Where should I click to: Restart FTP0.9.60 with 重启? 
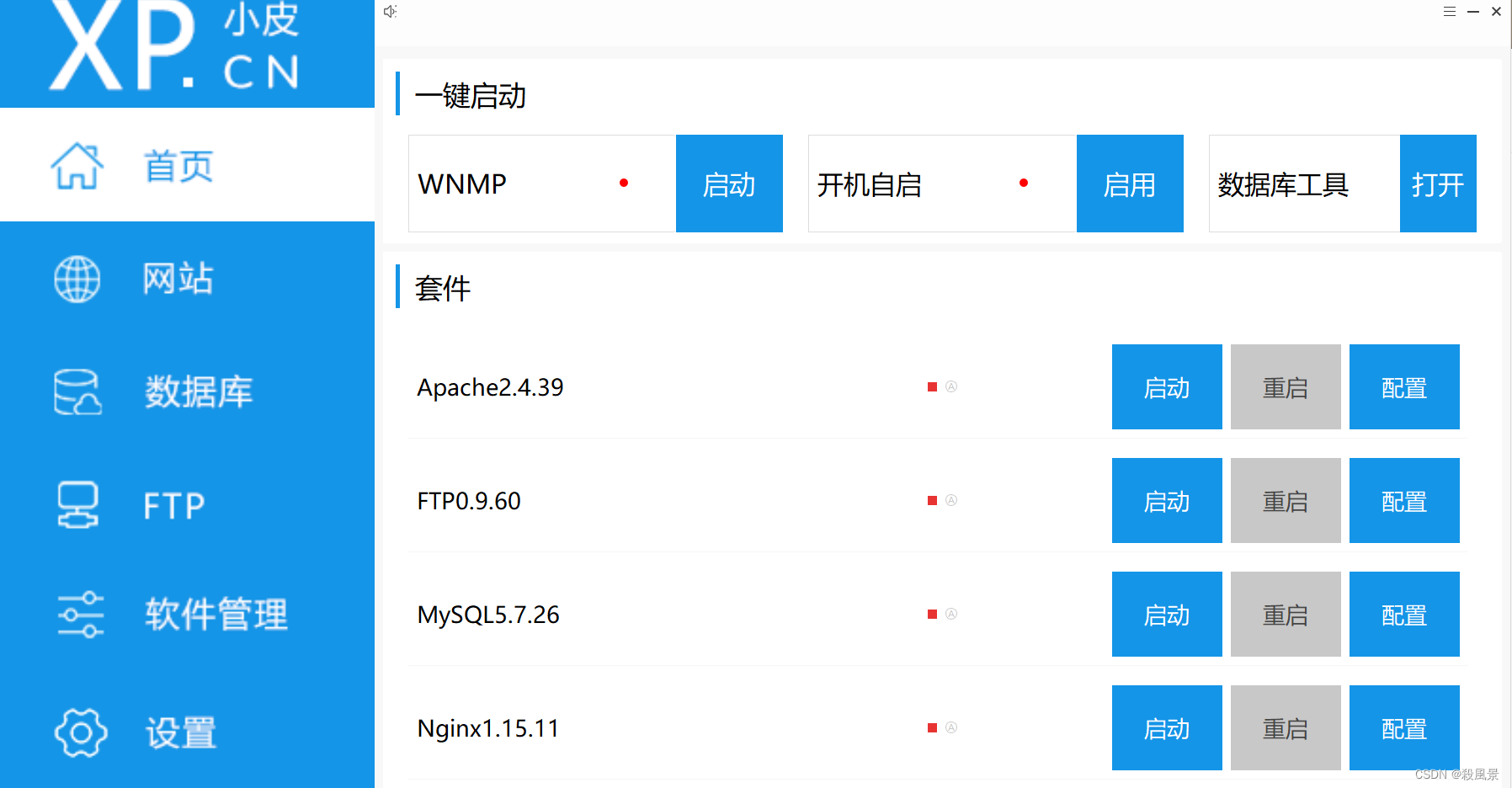pyautogui.click(x=1286, y=501)
